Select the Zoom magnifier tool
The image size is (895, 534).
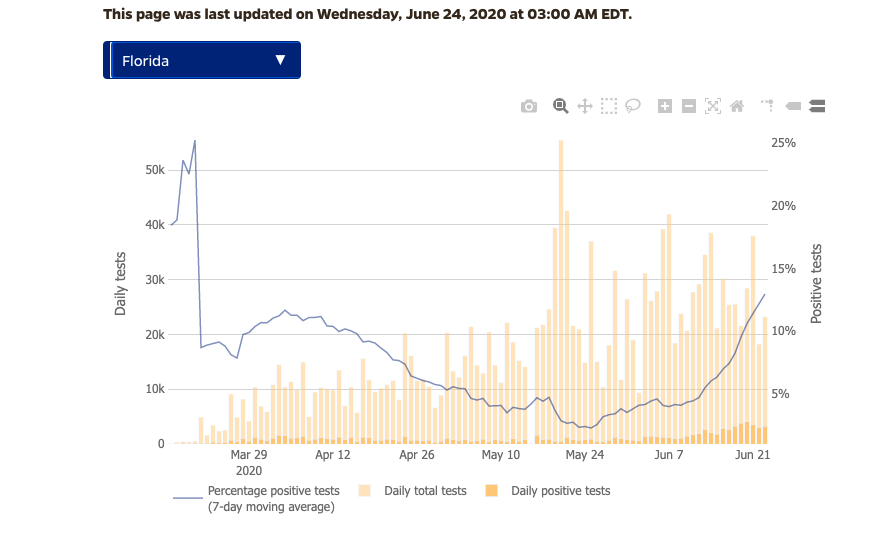pyautogui.click(x=561, y=106)
